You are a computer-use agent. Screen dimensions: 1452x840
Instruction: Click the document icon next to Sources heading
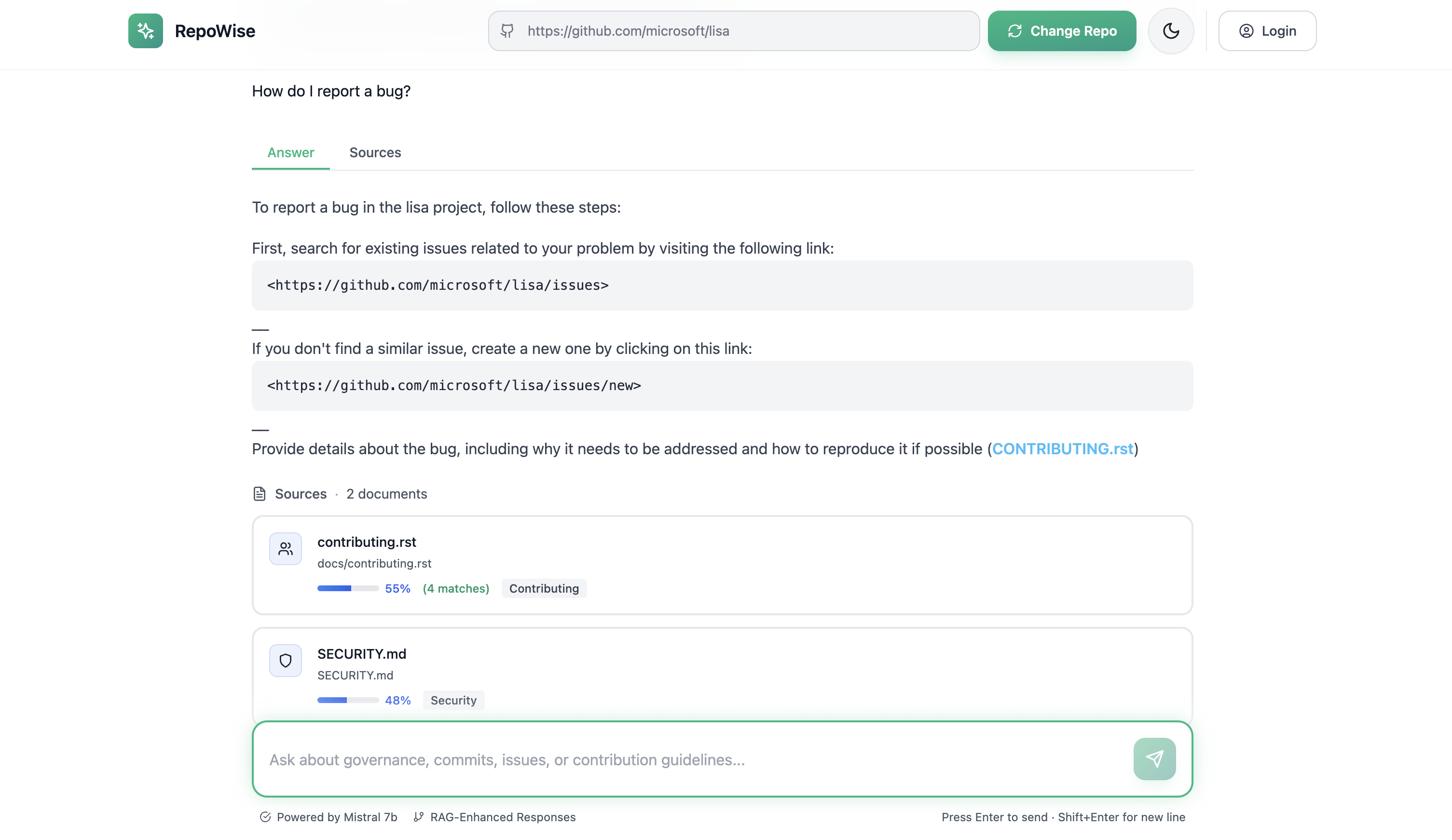[x=260, y=493]
